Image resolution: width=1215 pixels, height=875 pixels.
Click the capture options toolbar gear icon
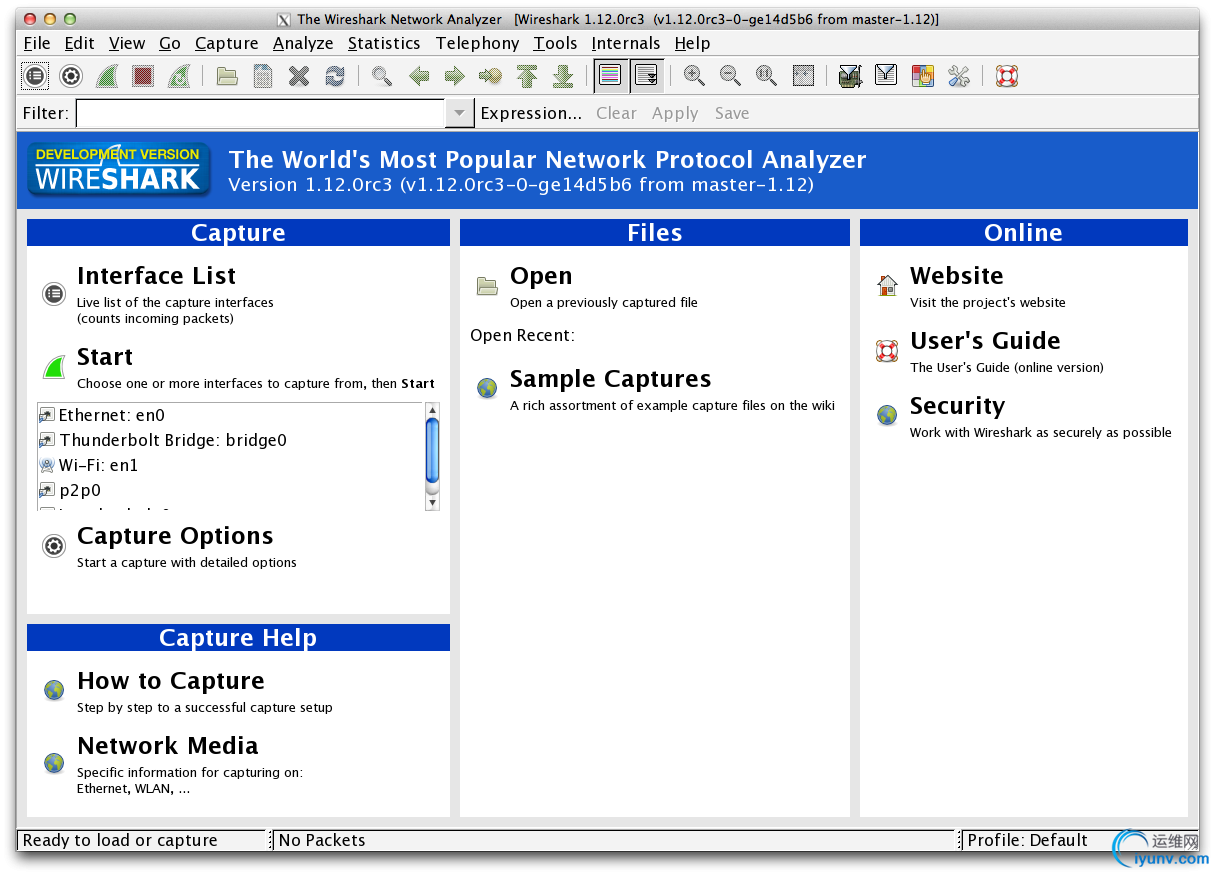[71, 76]
